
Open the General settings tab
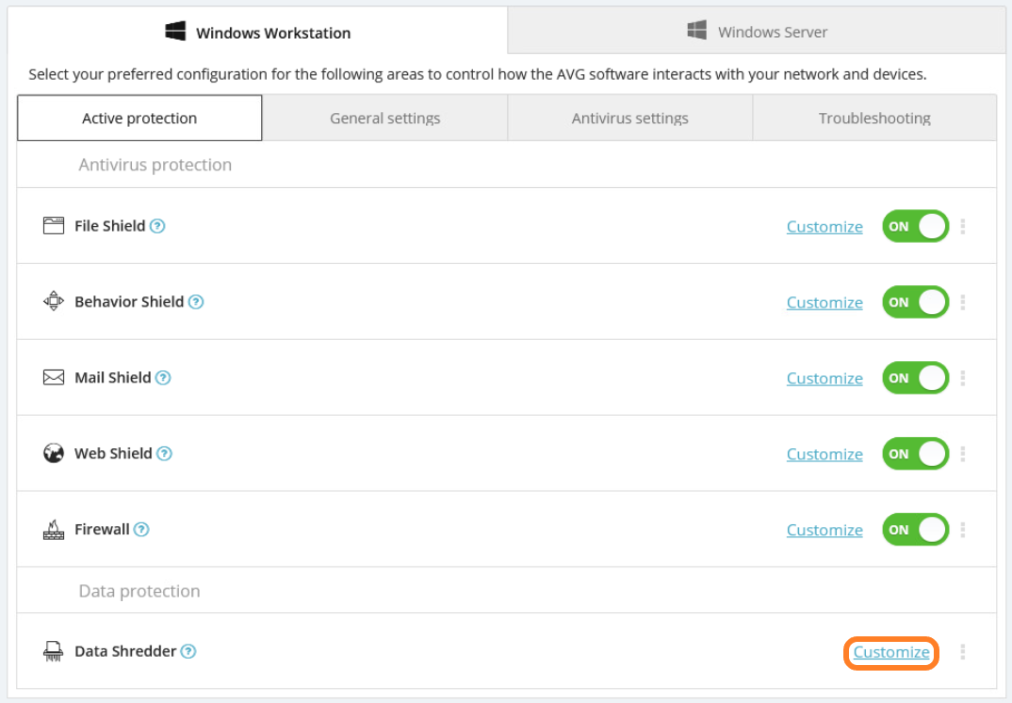coord(385,117)
